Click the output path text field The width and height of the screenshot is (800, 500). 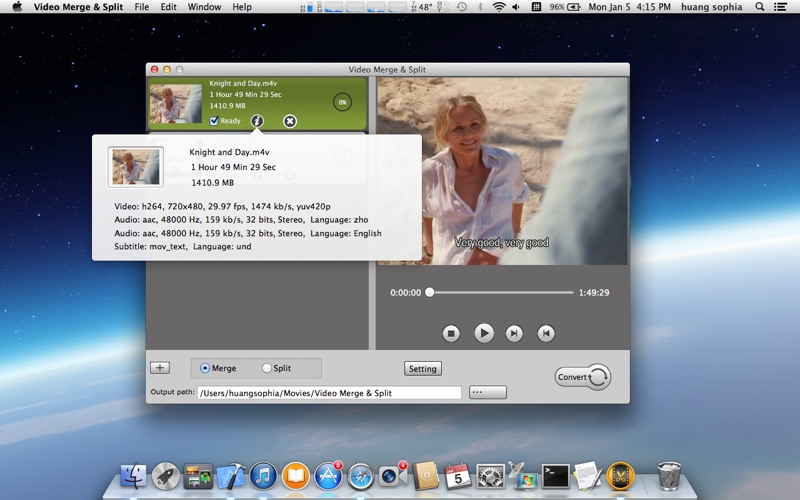pyautogui.click(x=329, y=393)
